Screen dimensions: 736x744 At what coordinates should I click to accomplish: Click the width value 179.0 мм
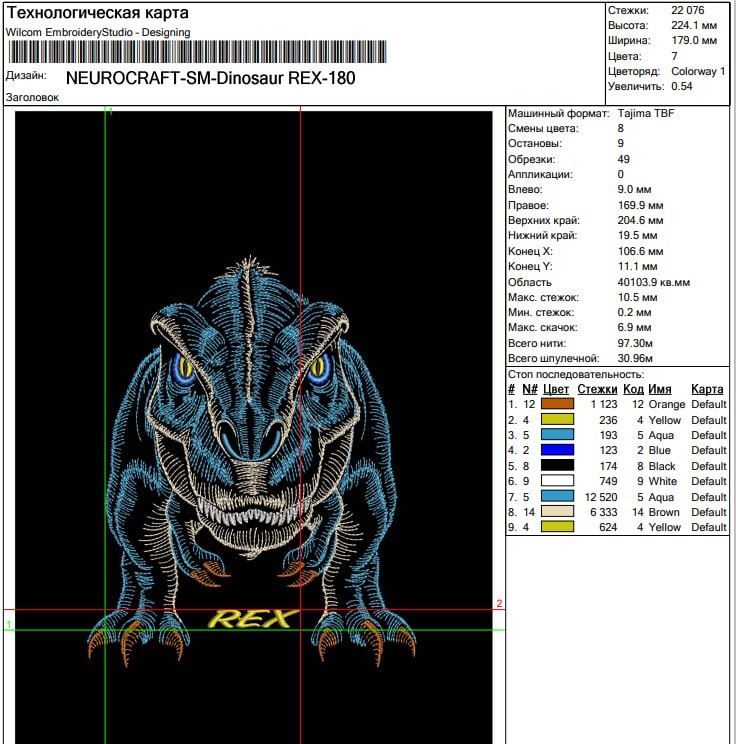coord(694,40)
